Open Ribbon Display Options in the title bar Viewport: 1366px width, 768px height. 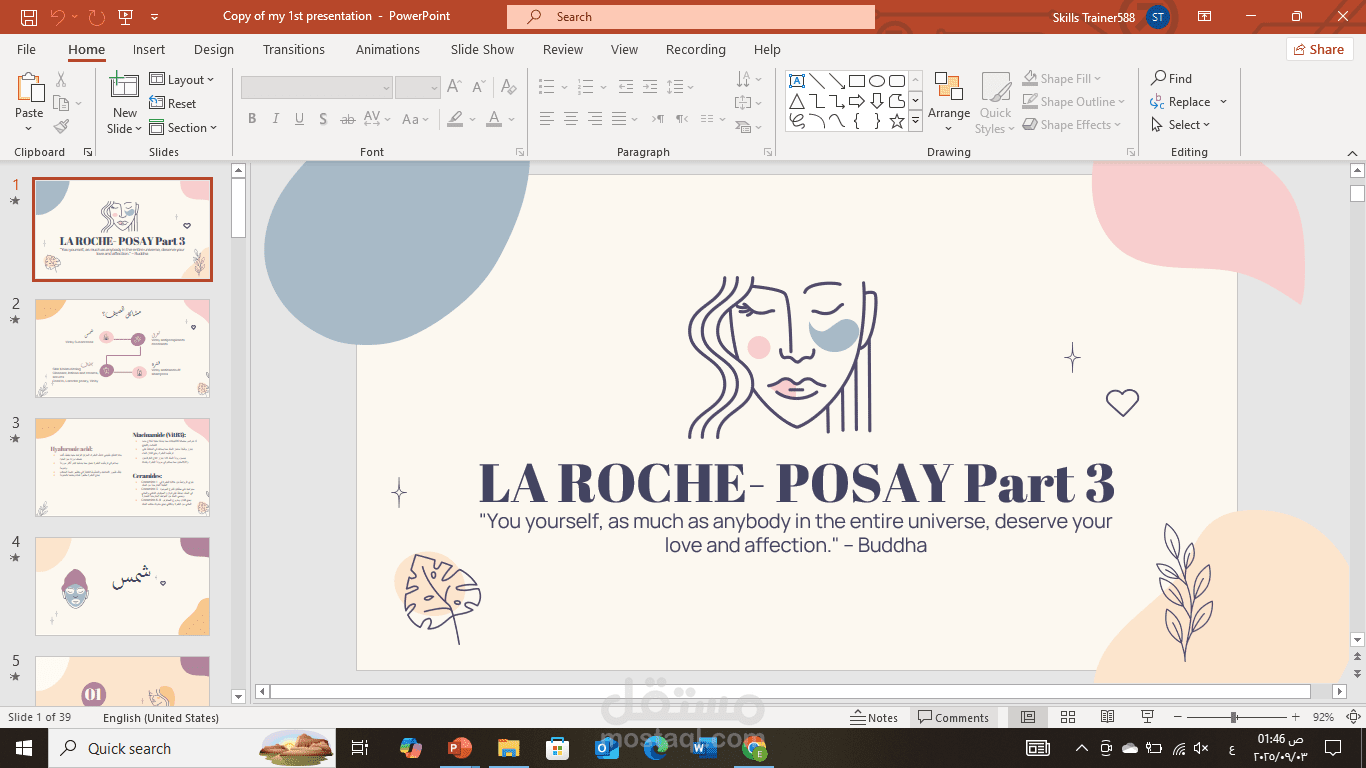pos(1205,16)
